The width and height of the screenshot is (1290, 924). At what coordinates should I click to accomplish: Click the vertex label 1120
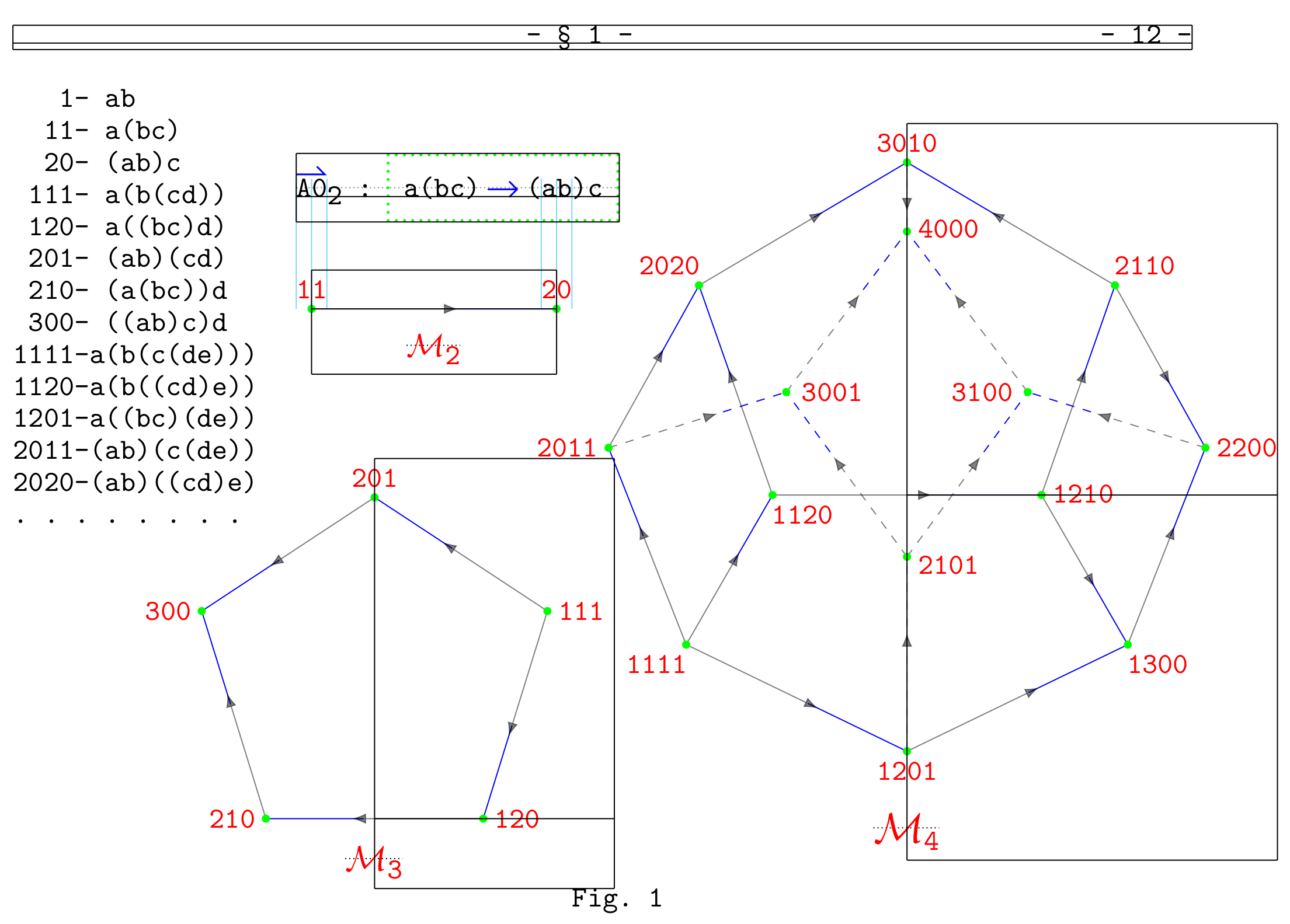(802, 515)
